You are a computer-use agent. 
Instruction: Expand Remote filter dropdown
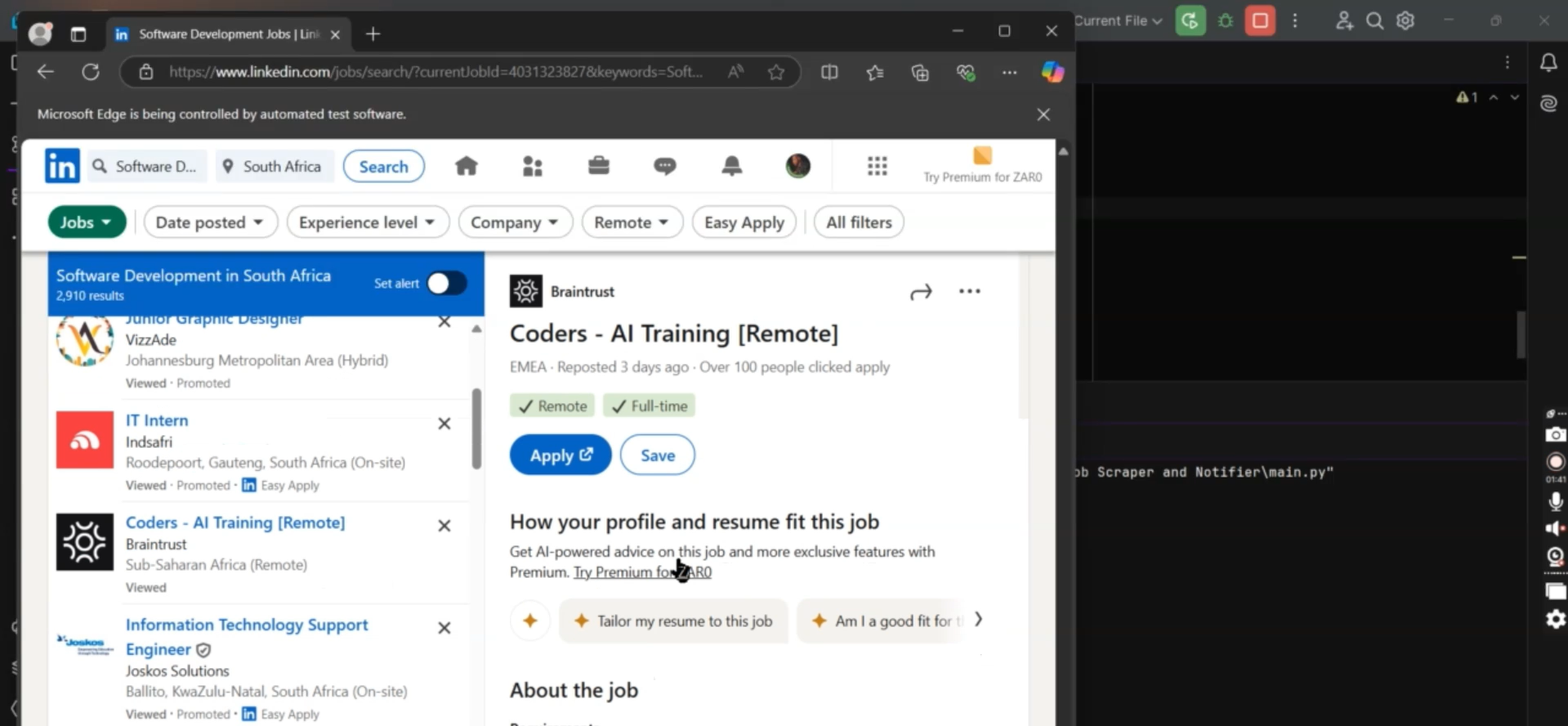632,222
